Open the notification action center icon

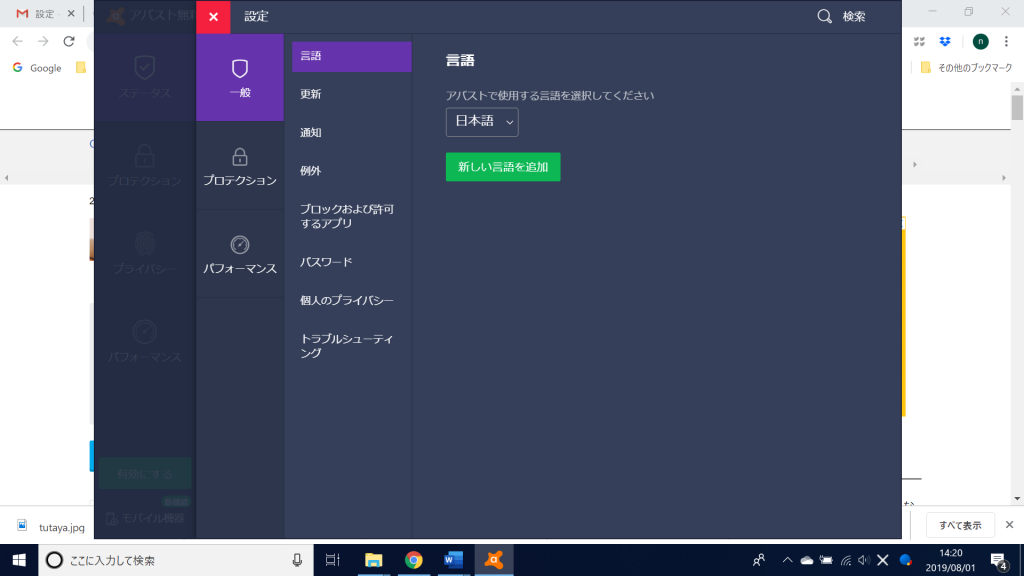point(999,560)
